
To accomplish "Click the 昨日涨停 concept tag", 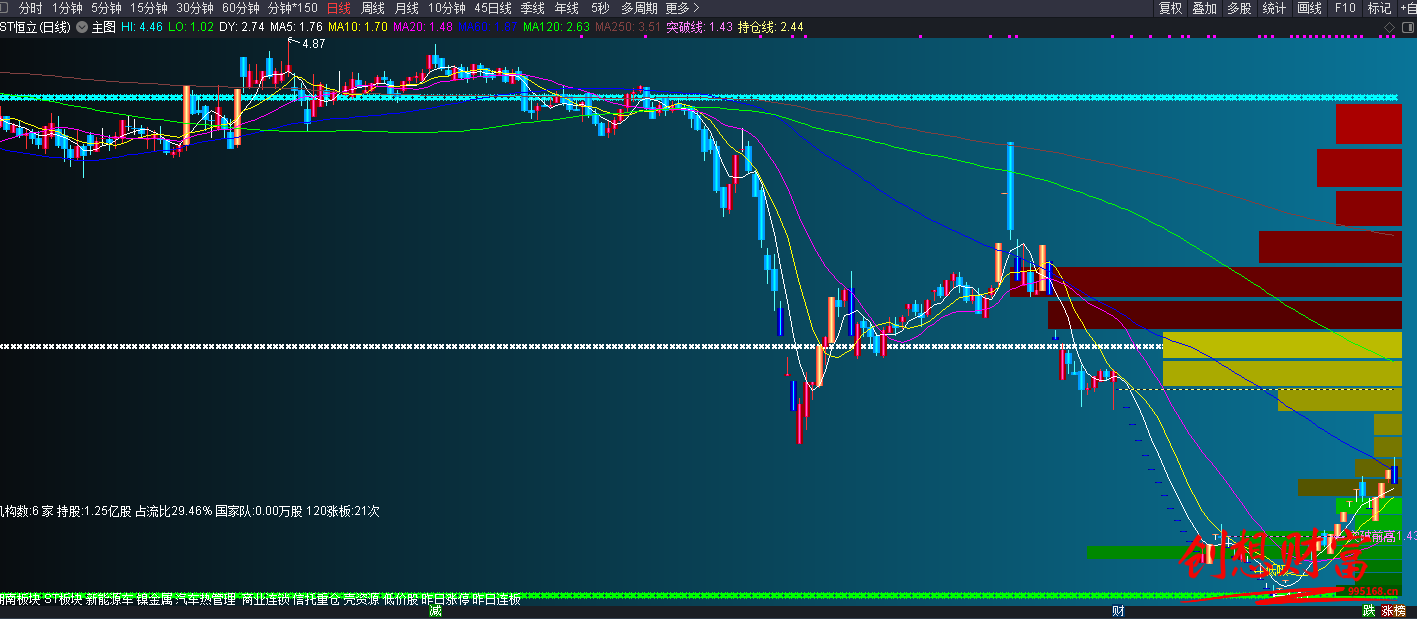I will click(446, 600).
